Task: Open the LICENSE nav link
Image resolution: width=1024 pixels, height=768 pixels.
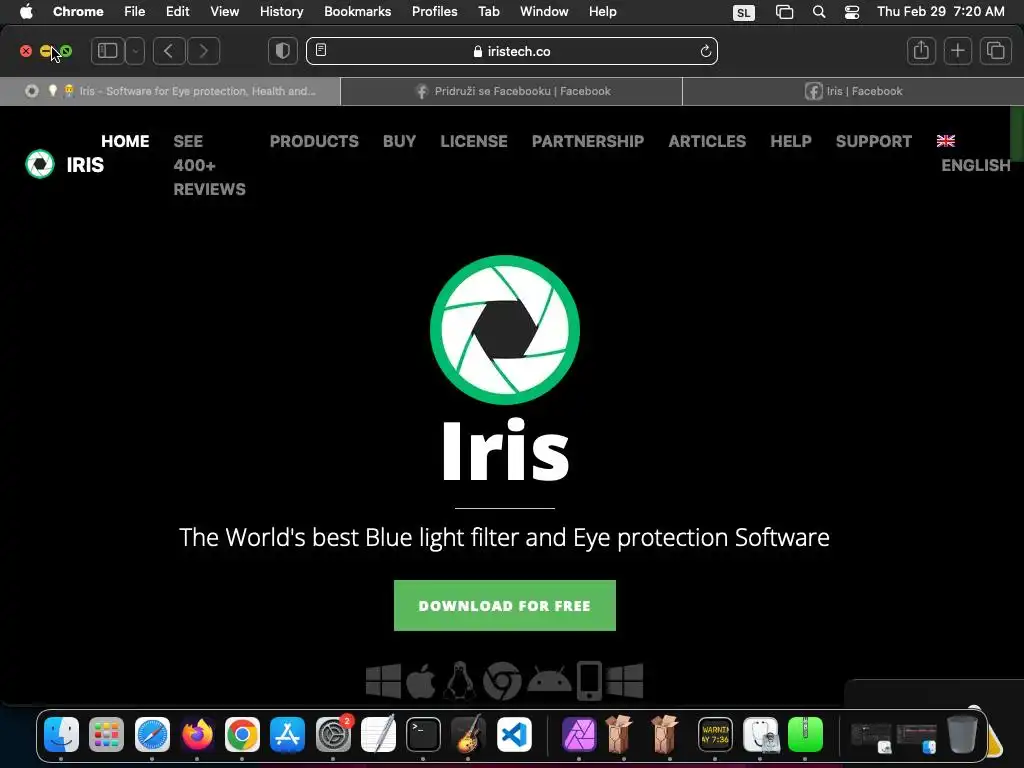Action: (473, 141)
